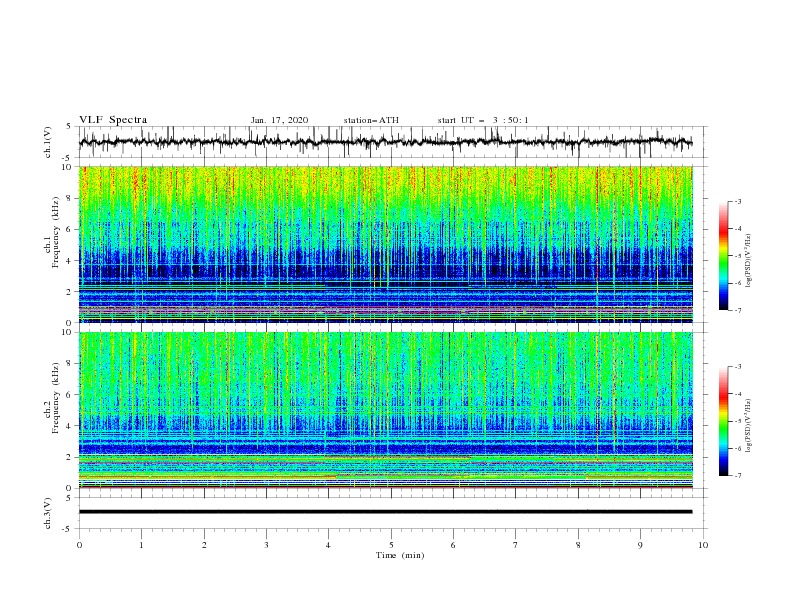Click the ch.1 color bar '-3' label

(x=737, y=201)
